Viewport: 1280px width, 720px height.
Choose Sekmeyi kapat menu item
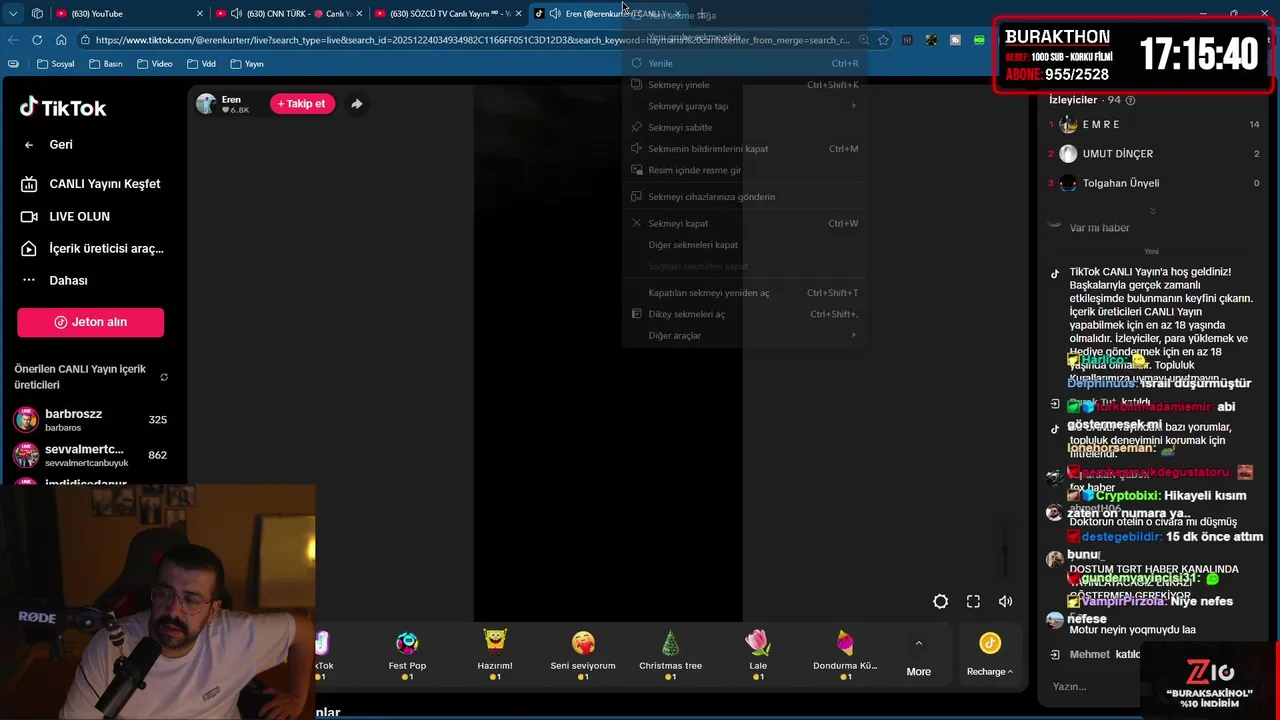744,223
